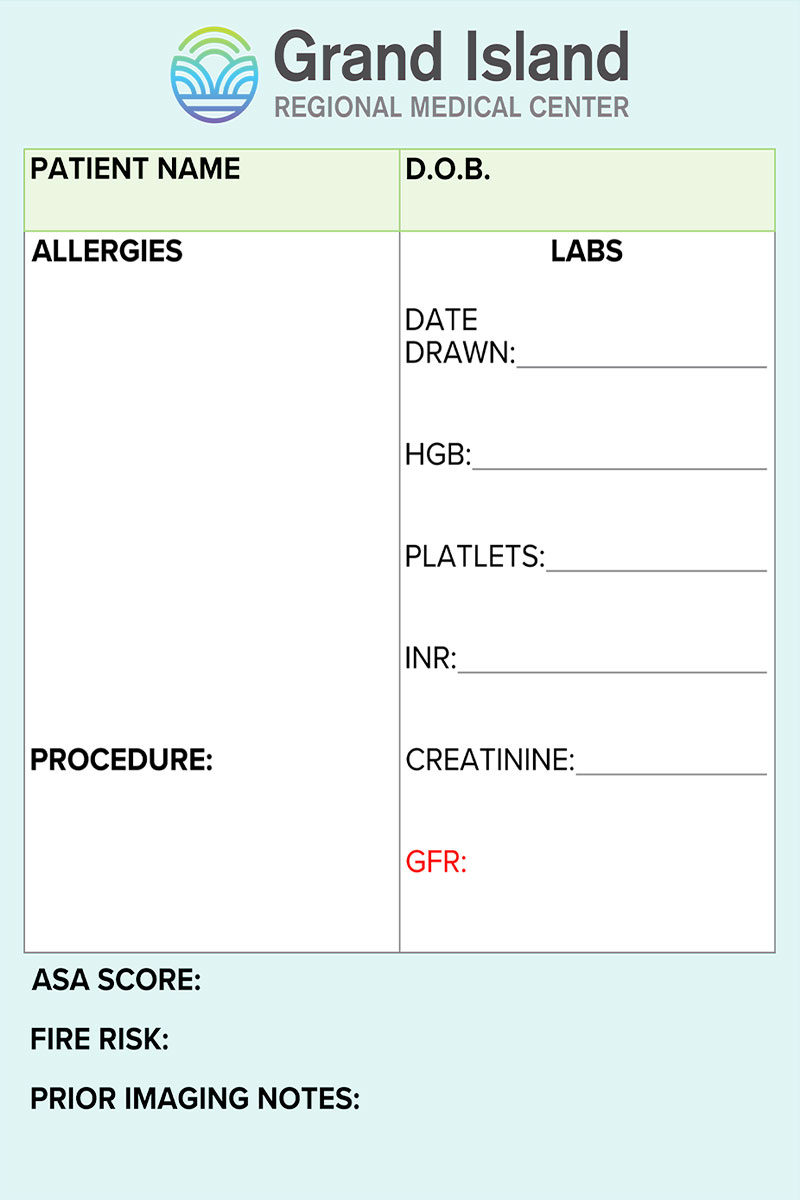Click the Grand Island title text
This screenshot has height=1200, width=800.
pos(452,59)
